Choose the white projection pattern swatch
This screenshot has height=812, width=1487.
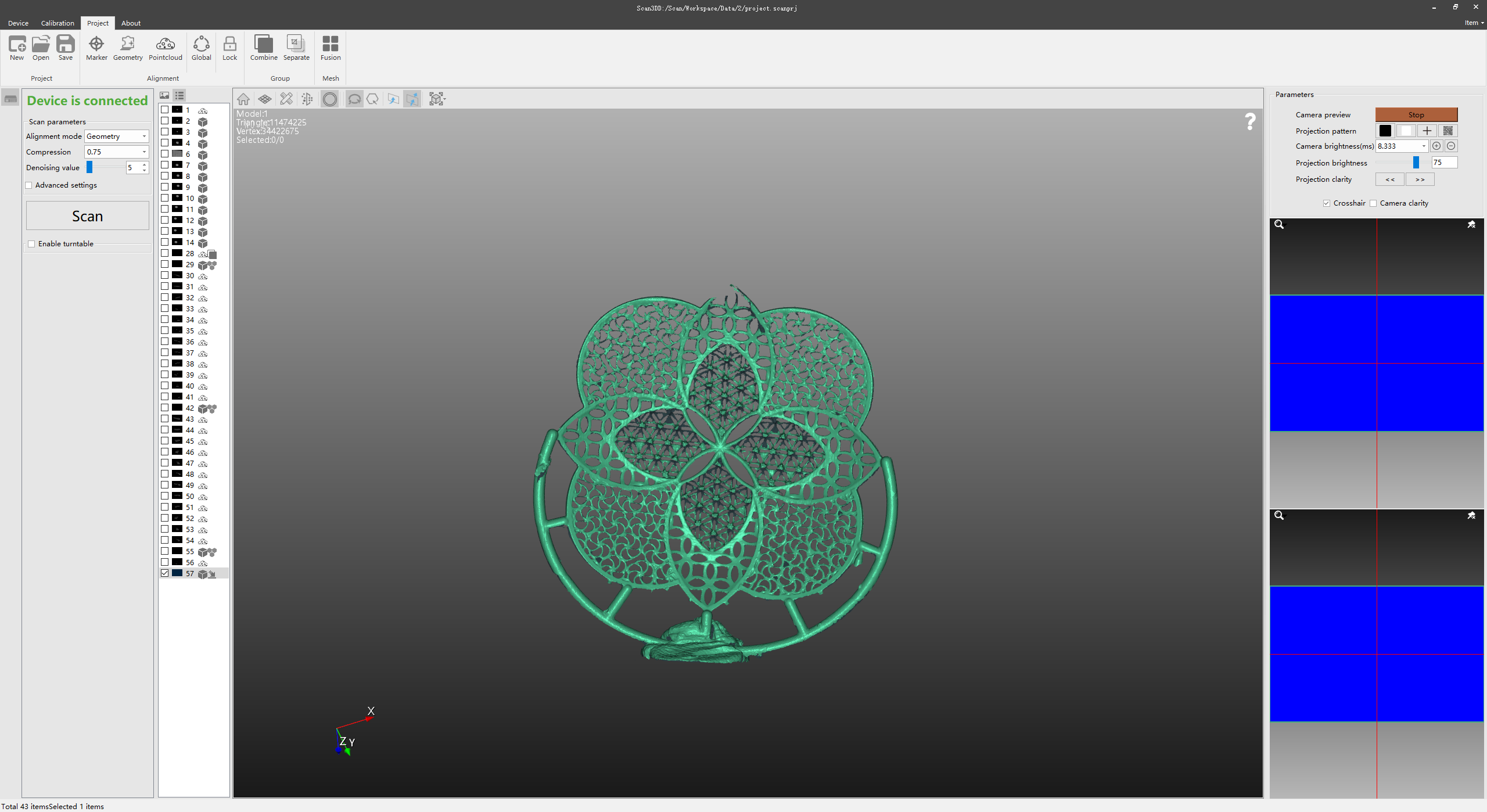click(1406, 131)
